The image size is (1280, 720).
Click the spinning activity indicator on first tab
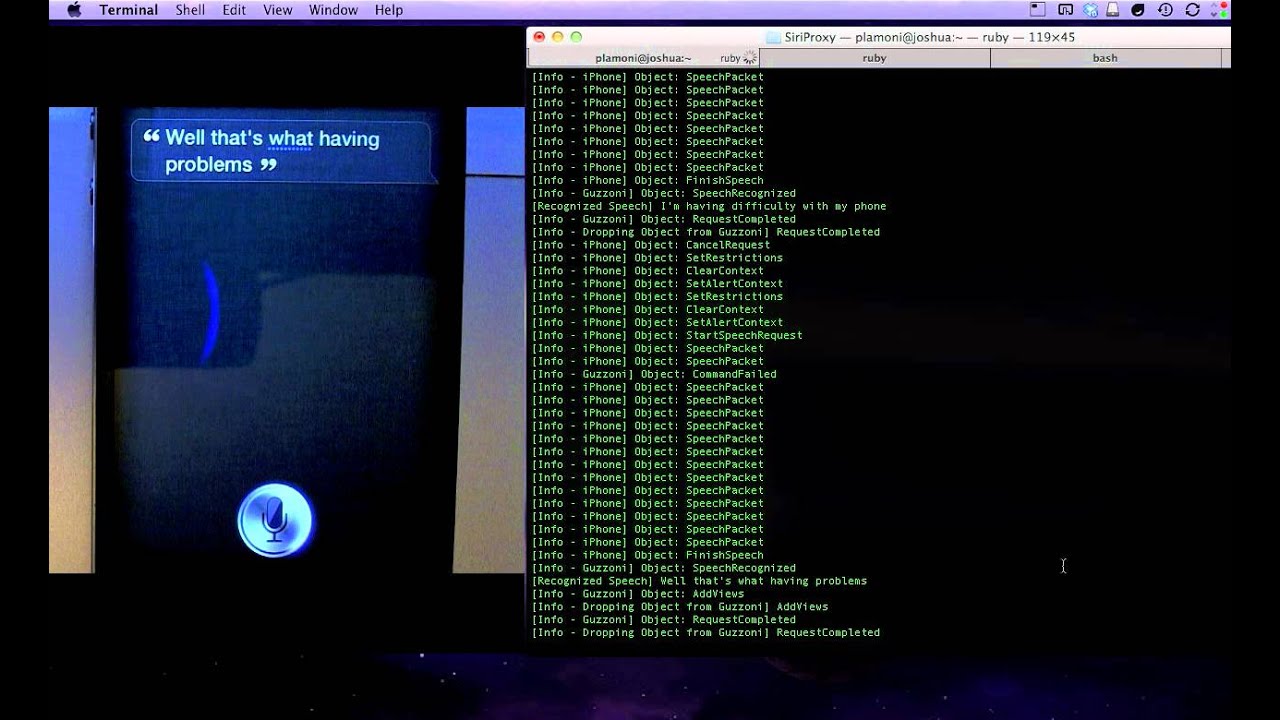tap(749, 58)
